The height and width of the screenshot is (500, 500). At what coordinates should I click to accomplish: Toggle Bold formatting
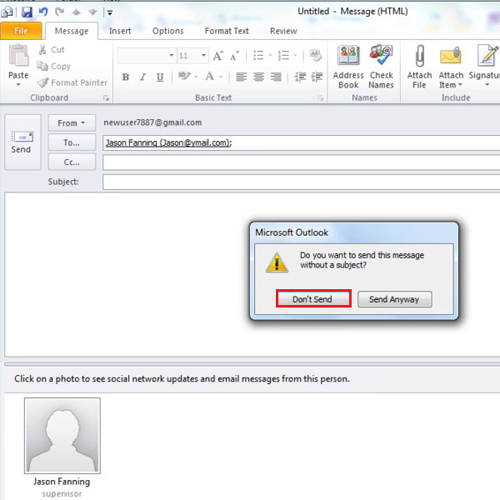coord(125,77)
